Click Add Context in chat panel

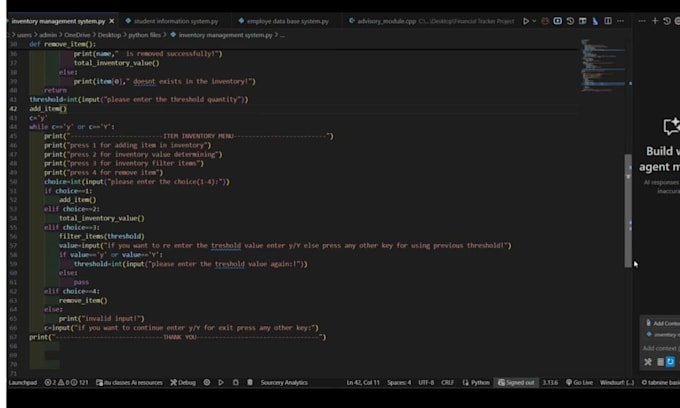663,323
